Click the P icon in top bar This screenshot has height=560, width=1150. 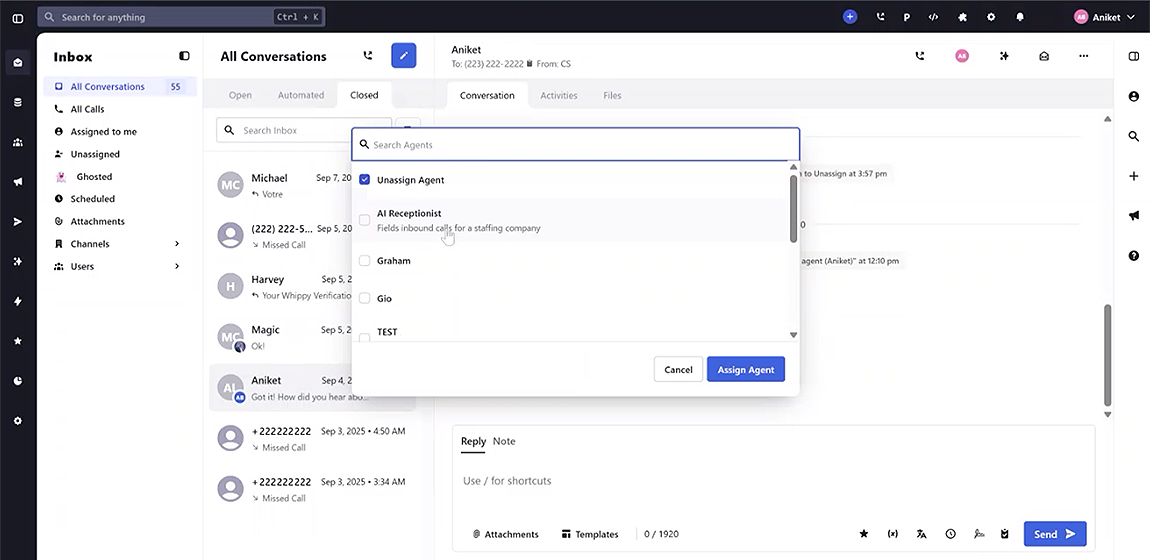click(x=907, y=17)
